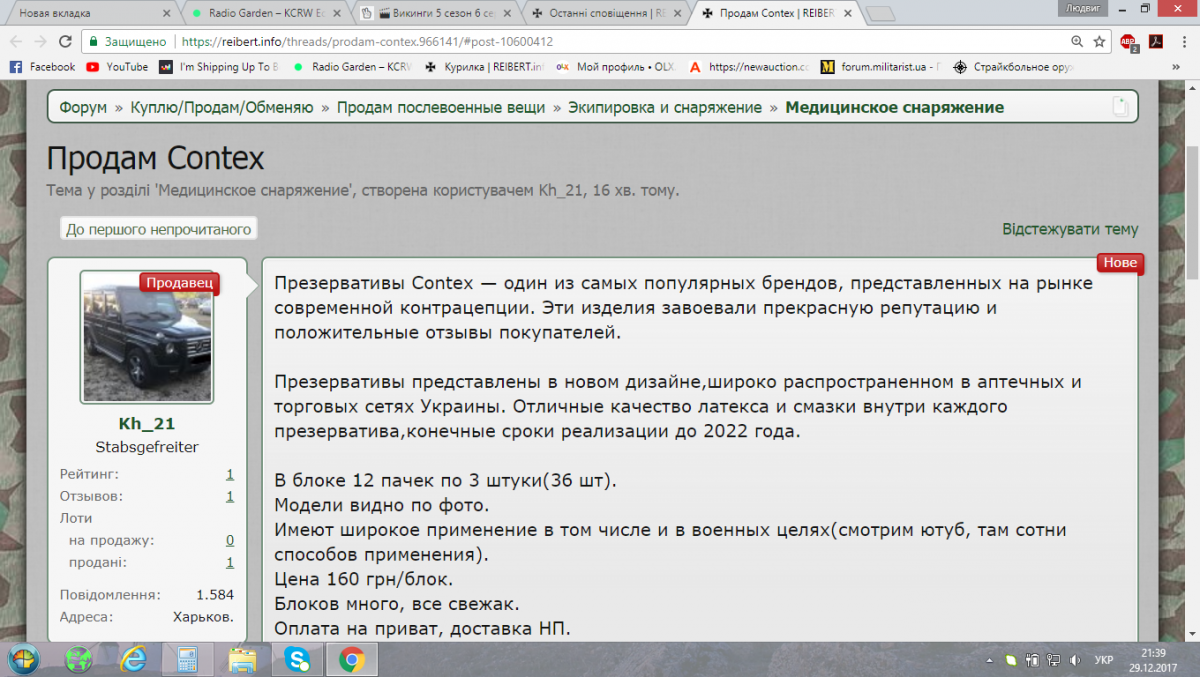This screenshot has width=1200, height=677.
Task: Click the Відстежувати тему link
Action: pyautogui.click(x=1070, y=229)
